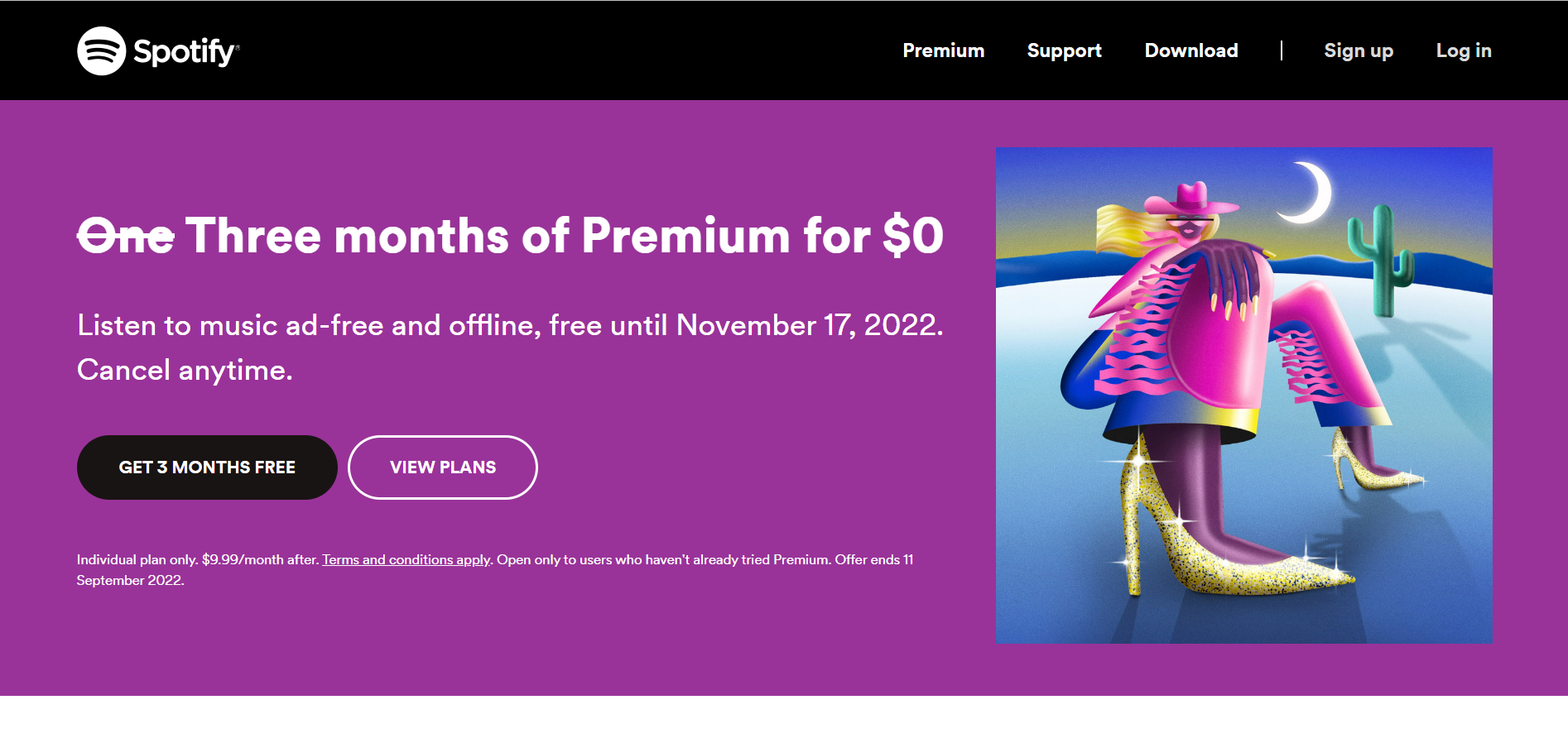Open the Terms and conditions apply link
Screen dimensions: 1568x743
click(x=406, y=560)
